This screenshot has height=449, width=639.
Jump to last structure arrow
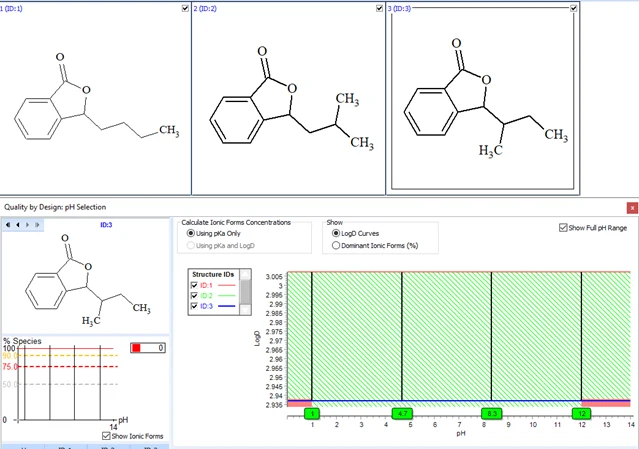(x=37, y=224)
